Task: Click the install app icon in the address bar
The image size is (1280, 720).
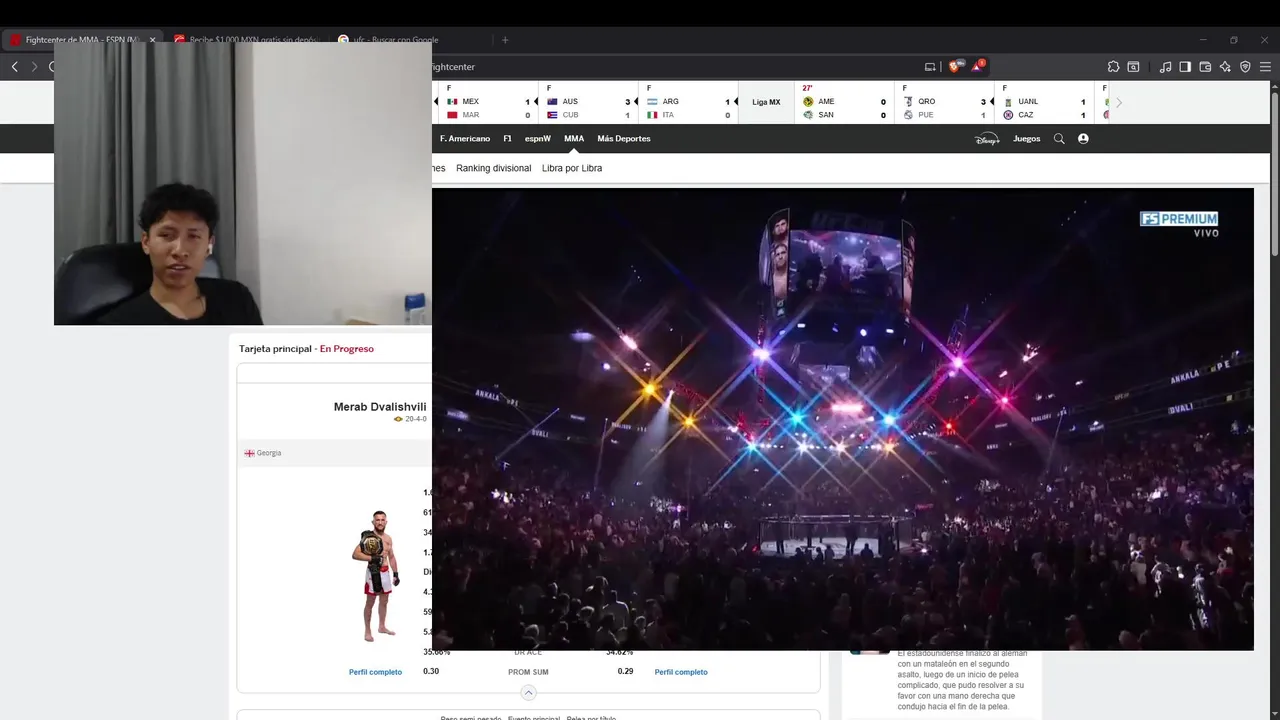Action: coord(930,67)
